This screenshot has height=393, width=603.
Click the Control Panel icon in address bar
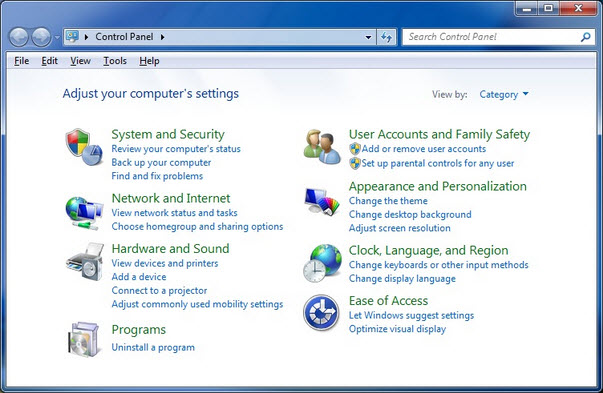point(72,37)
